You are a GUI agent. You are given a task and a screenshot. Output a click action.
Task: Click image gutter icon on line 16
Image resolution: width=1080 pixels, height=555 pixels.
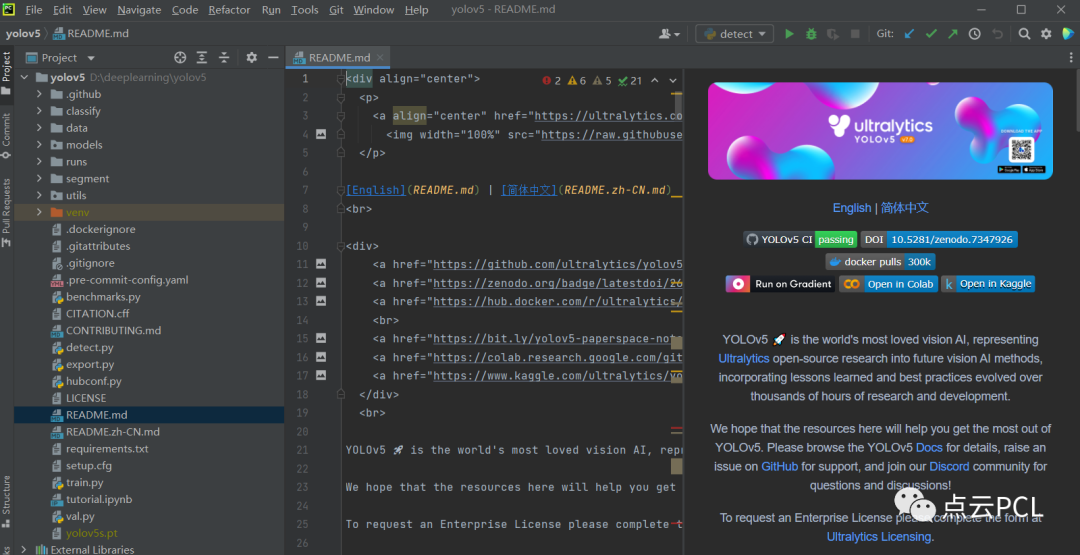pyautogui.click(x=321, y=357)
